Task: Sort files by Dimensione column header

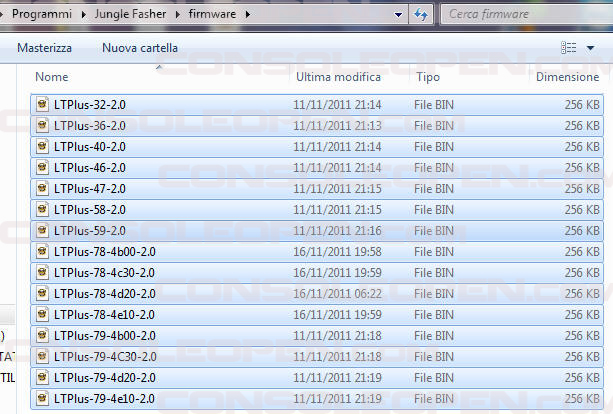Action: point(567,77)
